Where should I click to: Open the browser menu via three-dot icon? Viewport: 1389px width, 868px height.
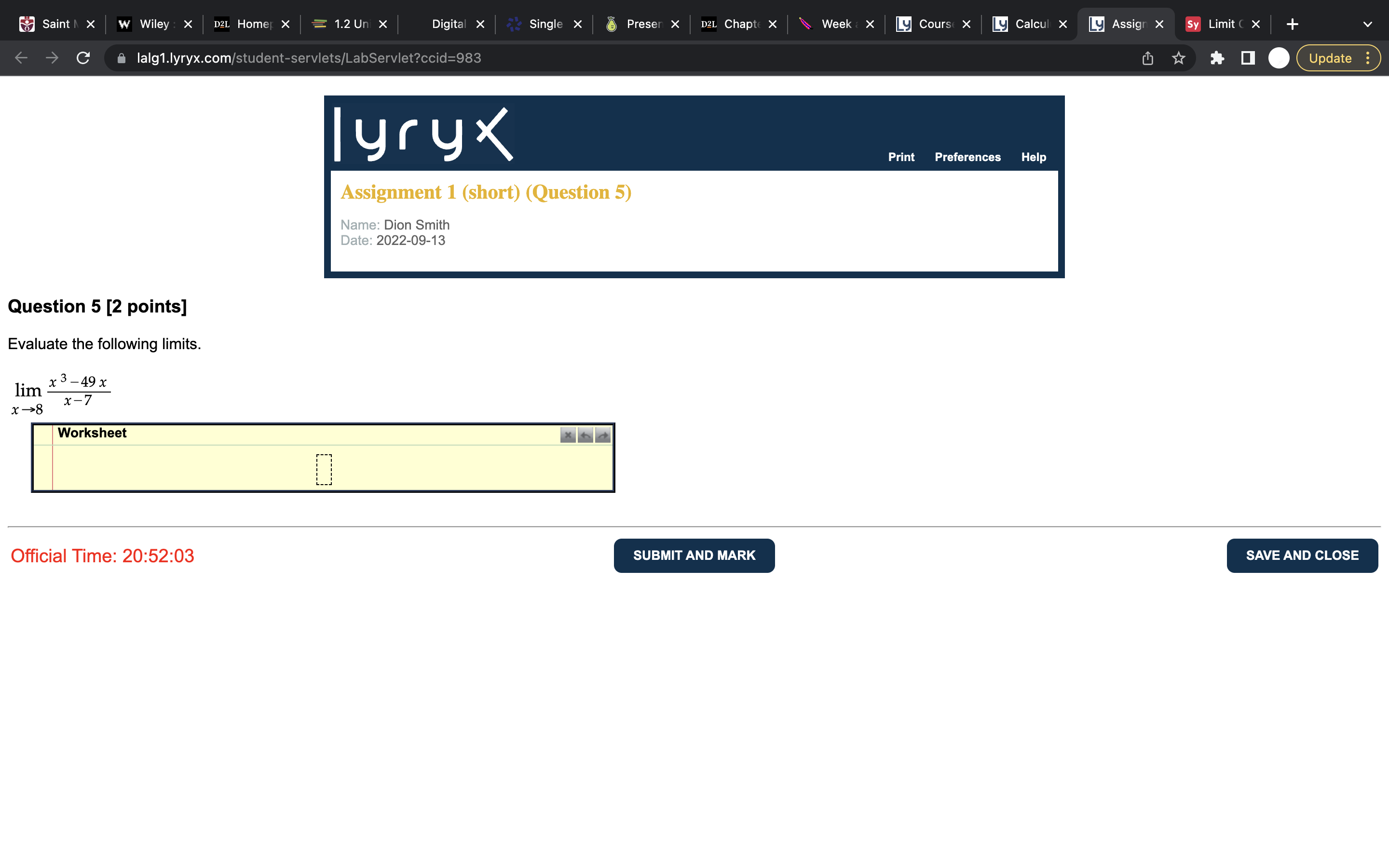pyautogui.click(x=1368, y=58)
